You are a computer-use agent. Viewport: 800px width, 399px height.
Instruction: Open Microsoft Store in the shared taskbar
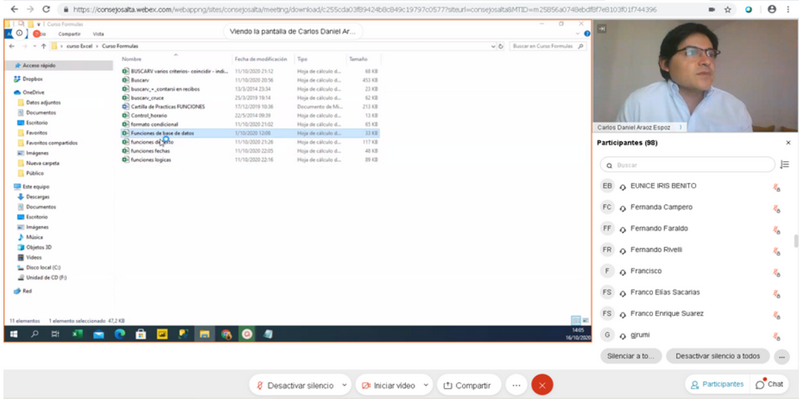coord(140,334)
